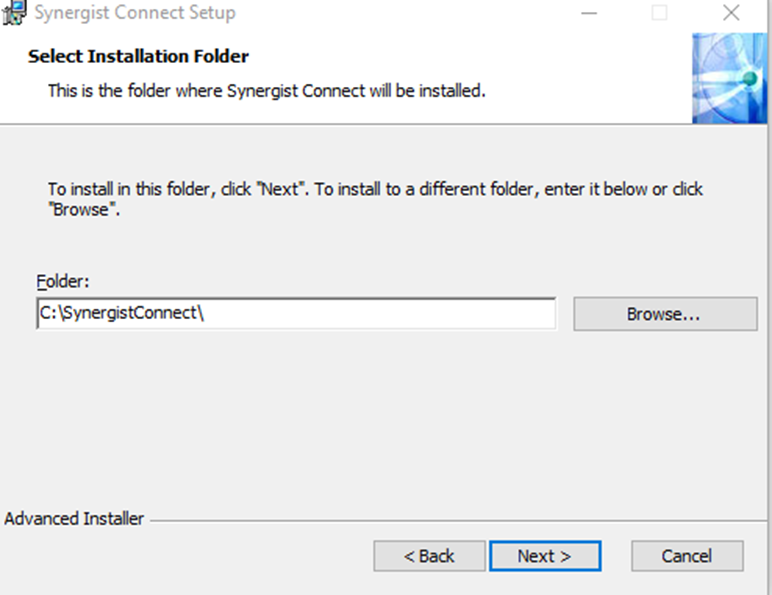Viewport: 772px width, 595px height.
Task: Open the Browse... folder picker
Action: click(x=664, y=314)
